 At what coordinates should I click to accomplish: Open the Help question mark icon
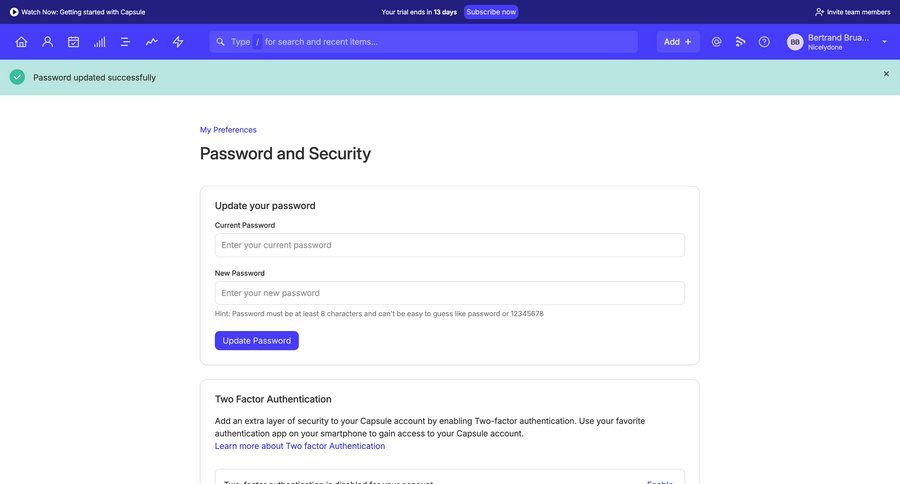pos(765,42)
